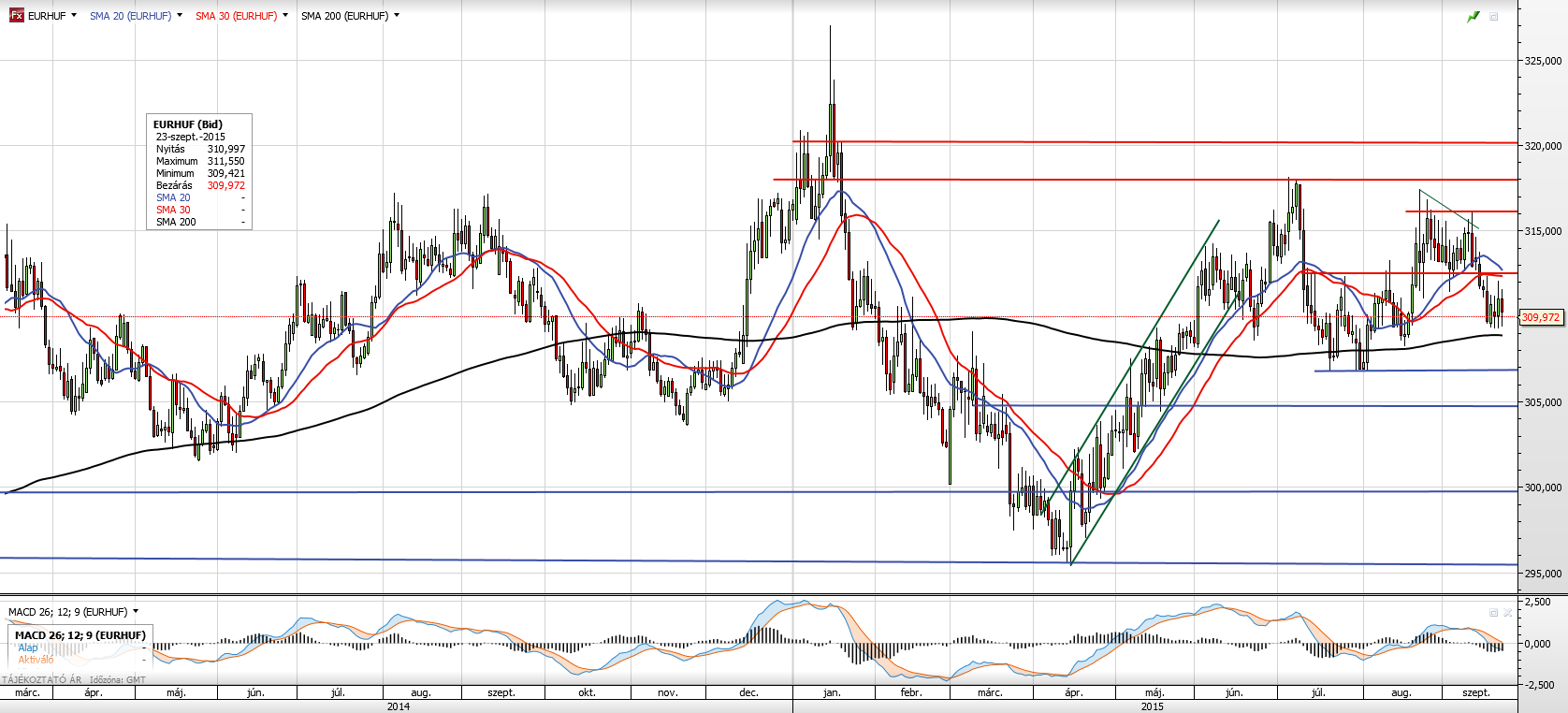Click SMA 200 row inside the info box
The image size is (1568, 713).
click(x=200, y=222)
